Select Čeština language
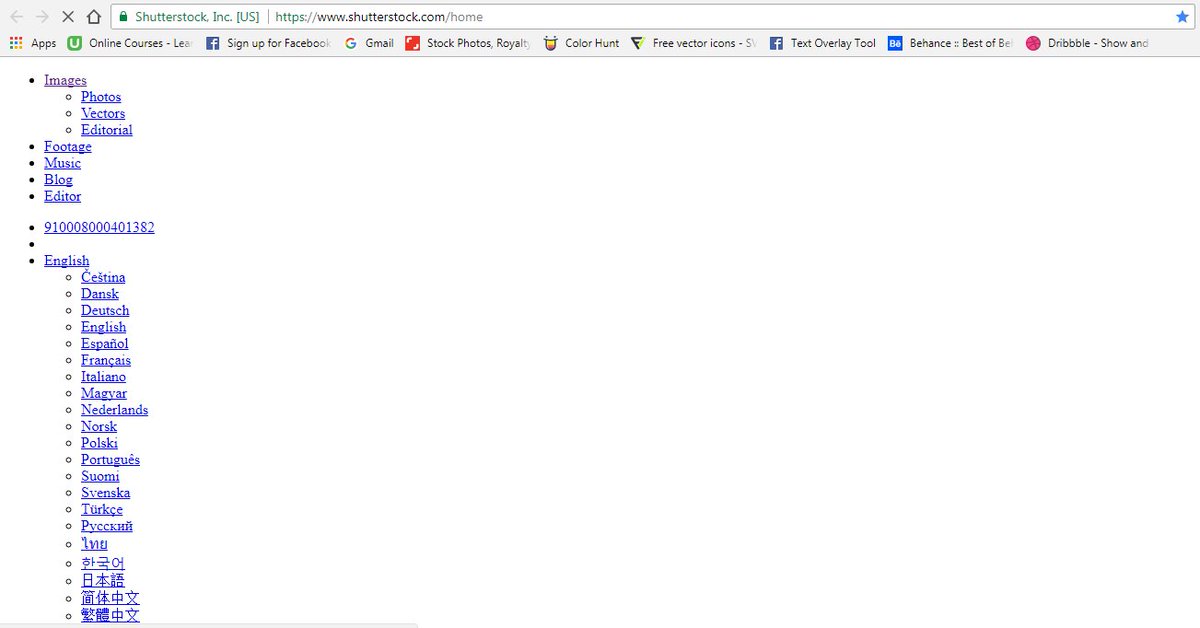Image resolution: width=1200 pixels, height=628 pixels. pyautogui.click(x=103, y=277)
